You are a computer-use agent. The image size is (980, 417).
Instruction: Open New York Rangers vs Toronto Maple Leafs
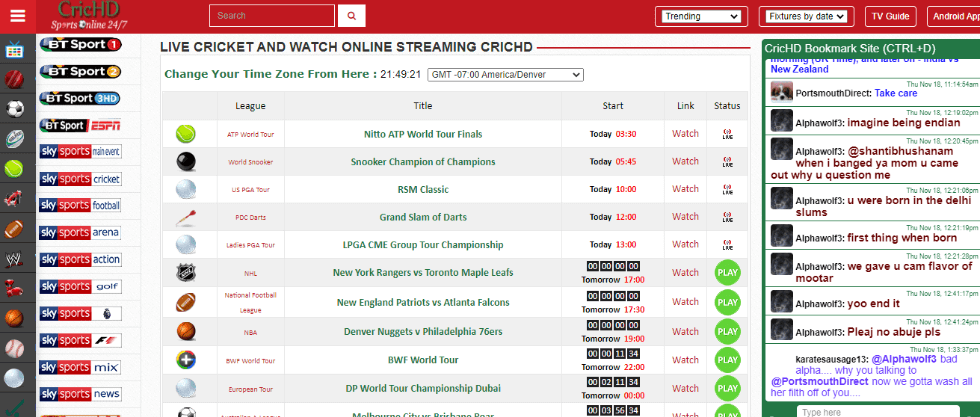point(423,273)
